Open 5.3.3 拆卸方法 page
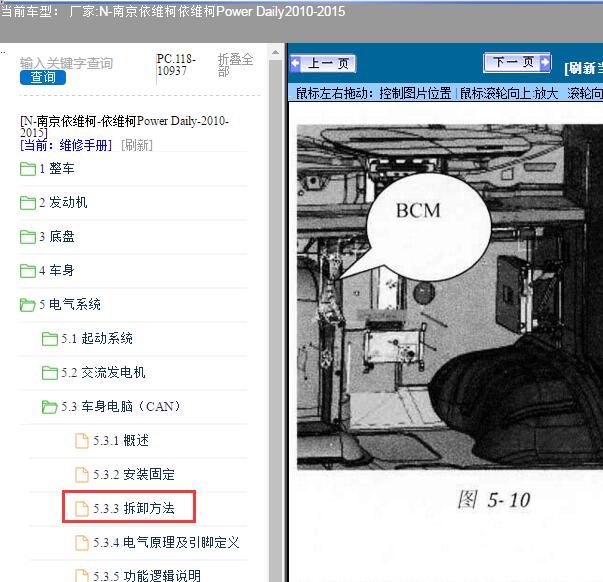This screenshot has height=582, width=603. [x=133, y=508]
